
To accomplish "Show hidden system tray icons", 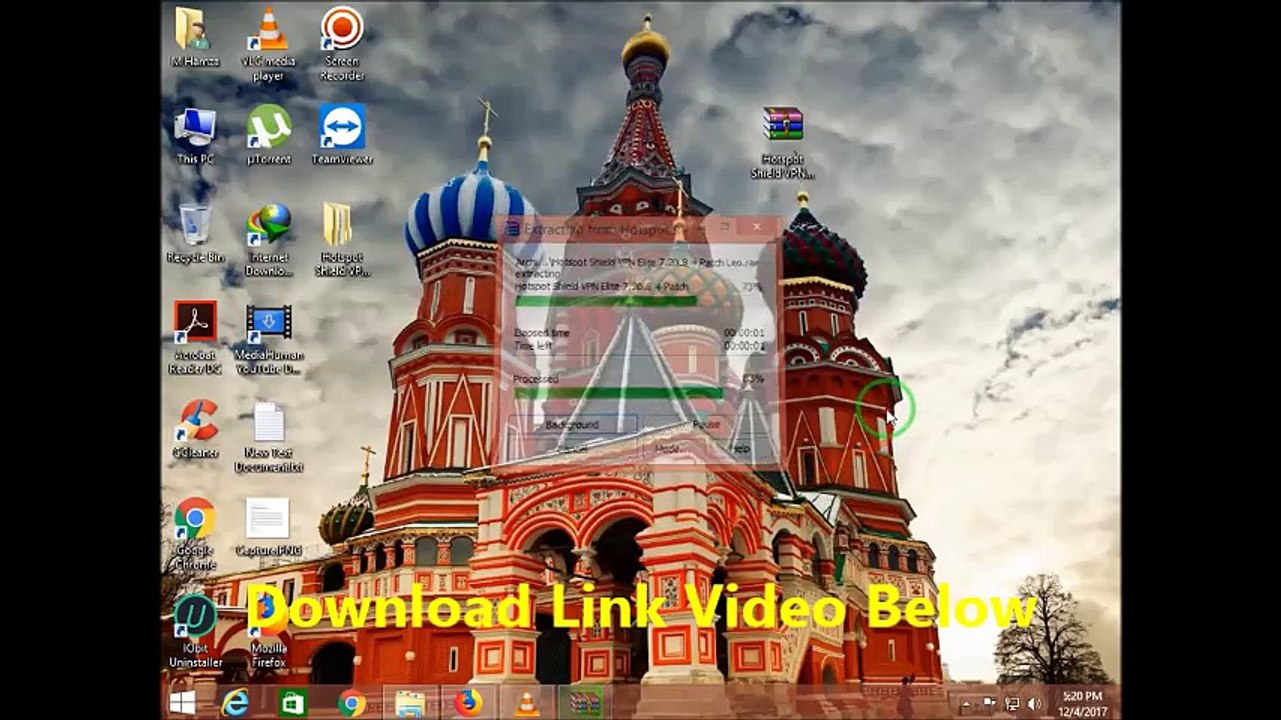I will click(968, 704).
